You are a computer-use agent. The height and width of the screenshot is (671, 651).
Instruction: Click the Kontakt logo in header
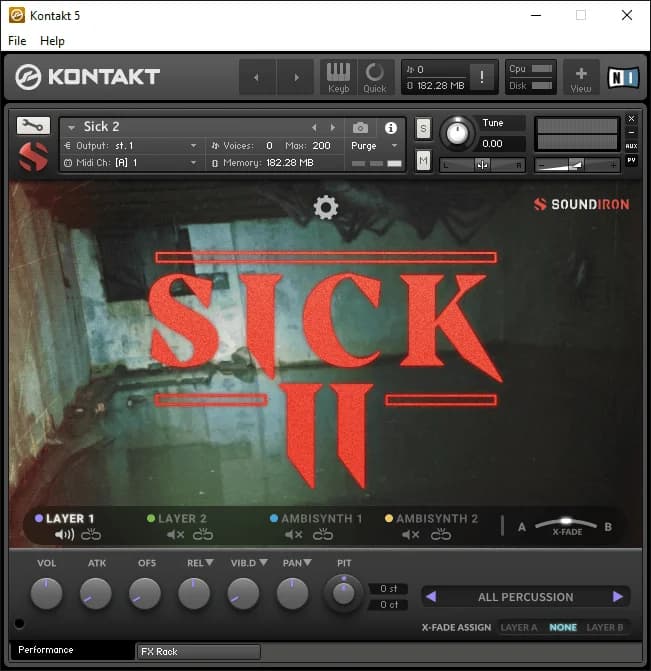coord(88,77)
